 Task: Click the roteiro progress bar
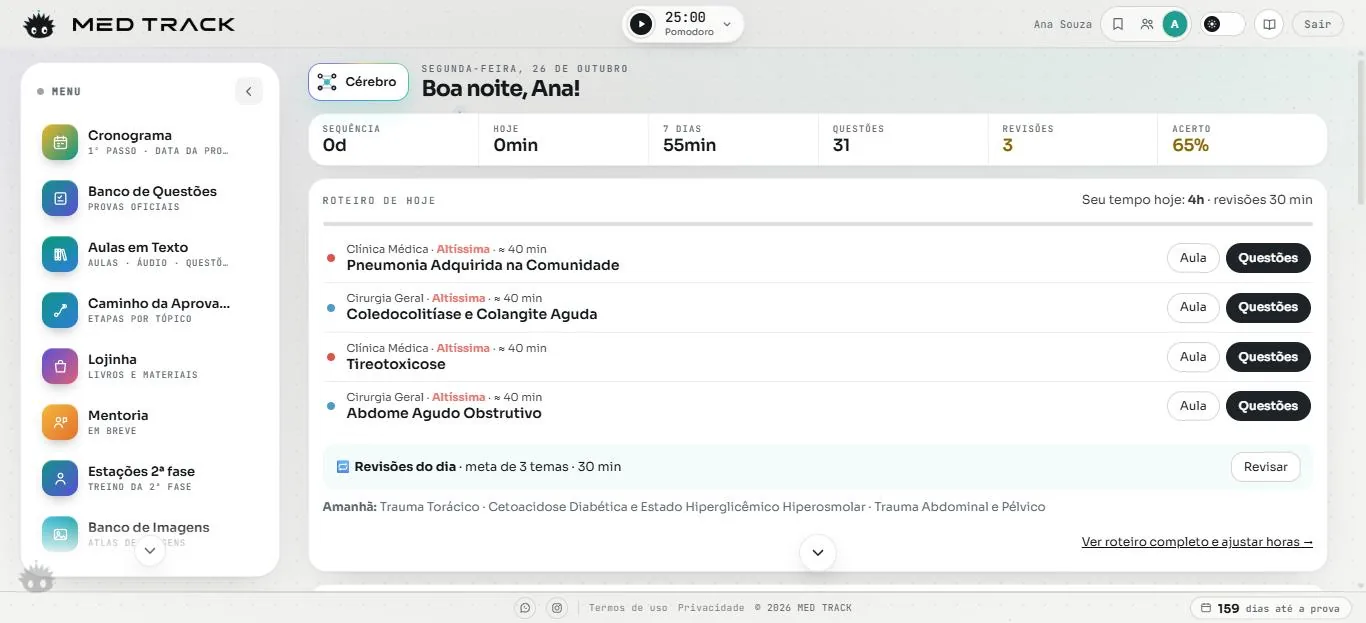point(817,224)
